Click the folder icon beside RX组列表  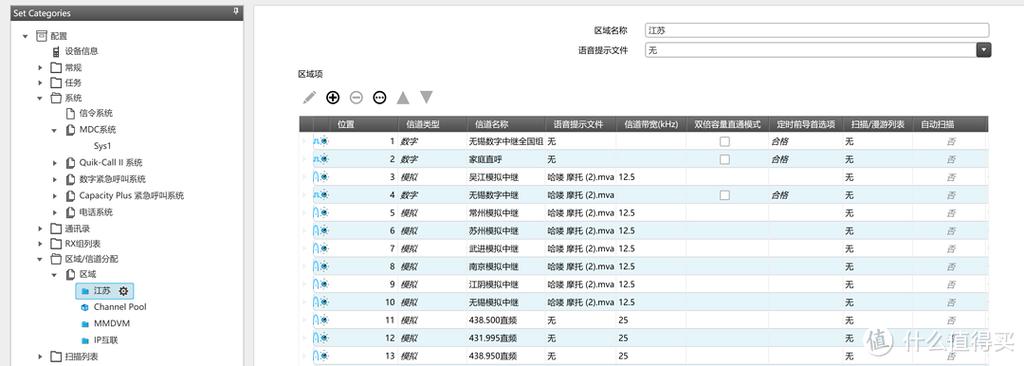pyautogui.click(x=56, y=244)
